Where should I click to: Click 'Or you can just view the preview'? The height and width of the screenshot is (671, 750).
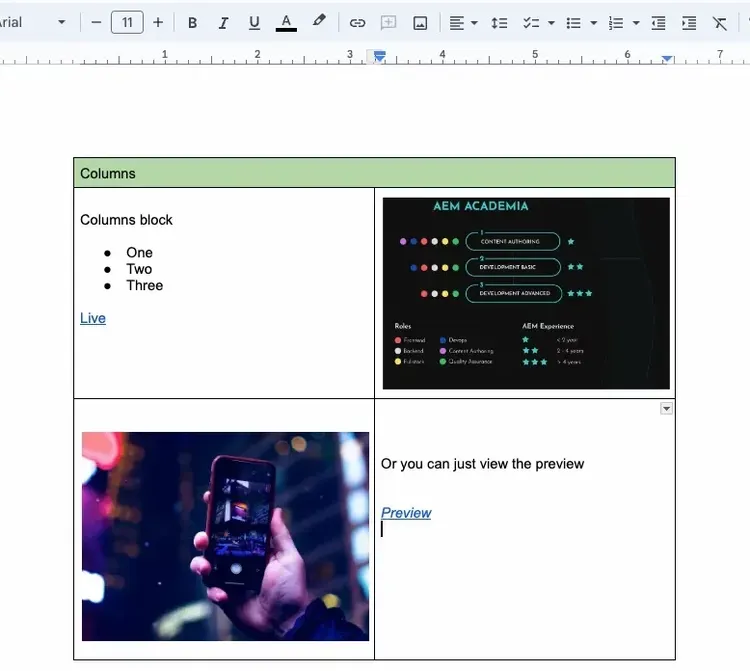[x=482, y=464]
